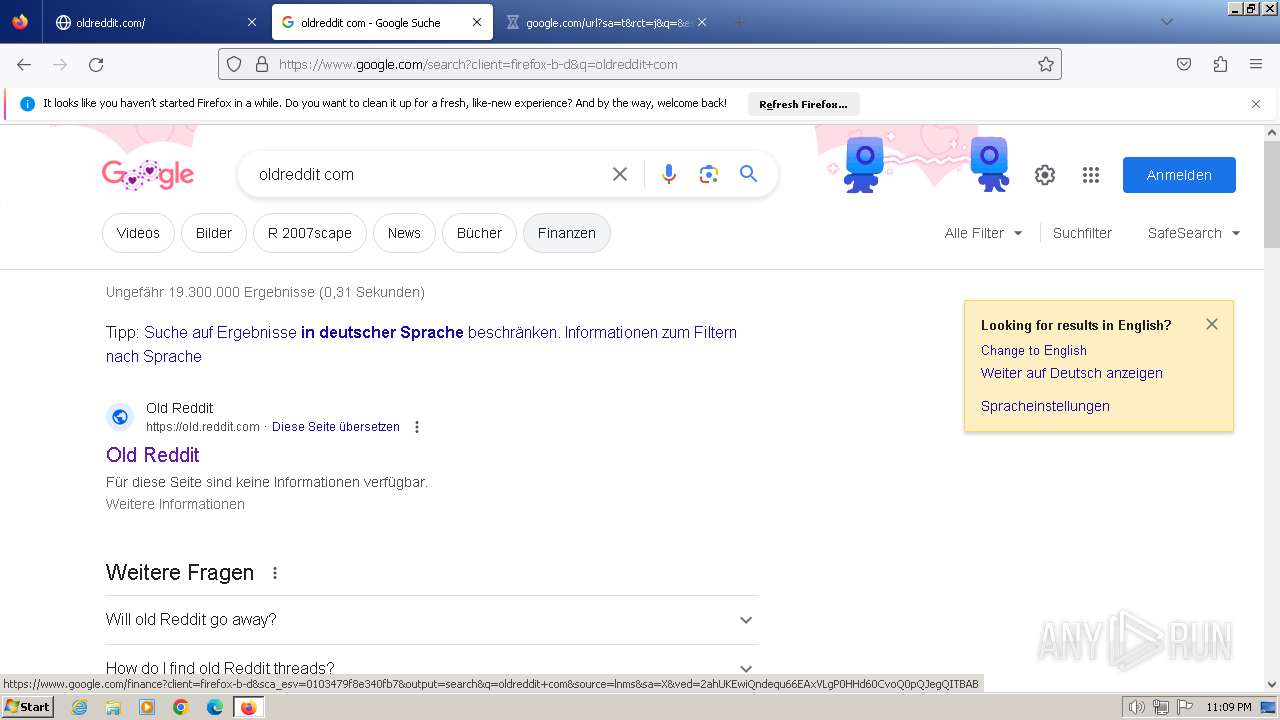Switch to the oldreddit.com/ tab
This screenshot has height=720, width=1280.
(x=155, y=22)
